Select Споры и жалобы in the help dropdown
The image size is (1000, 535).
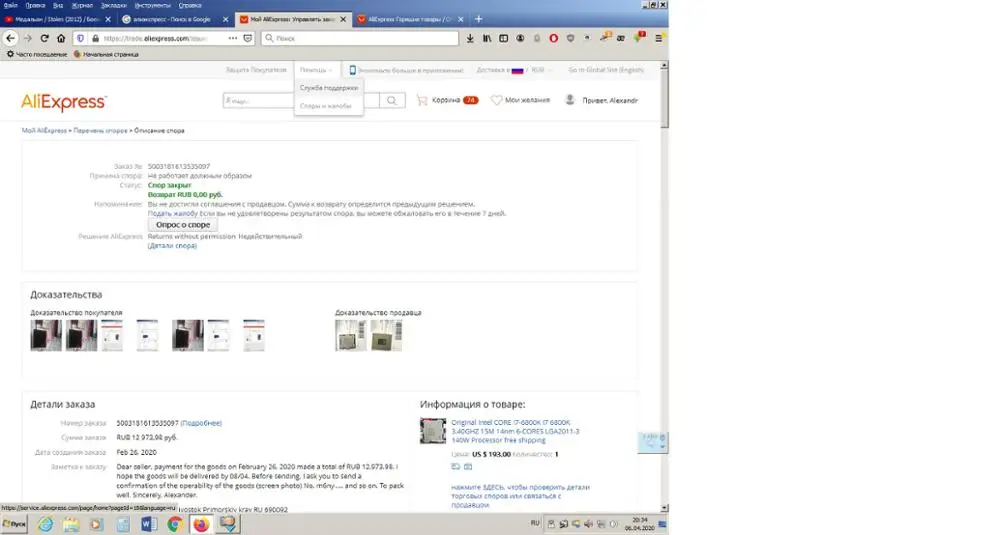[x=326, y=106]
